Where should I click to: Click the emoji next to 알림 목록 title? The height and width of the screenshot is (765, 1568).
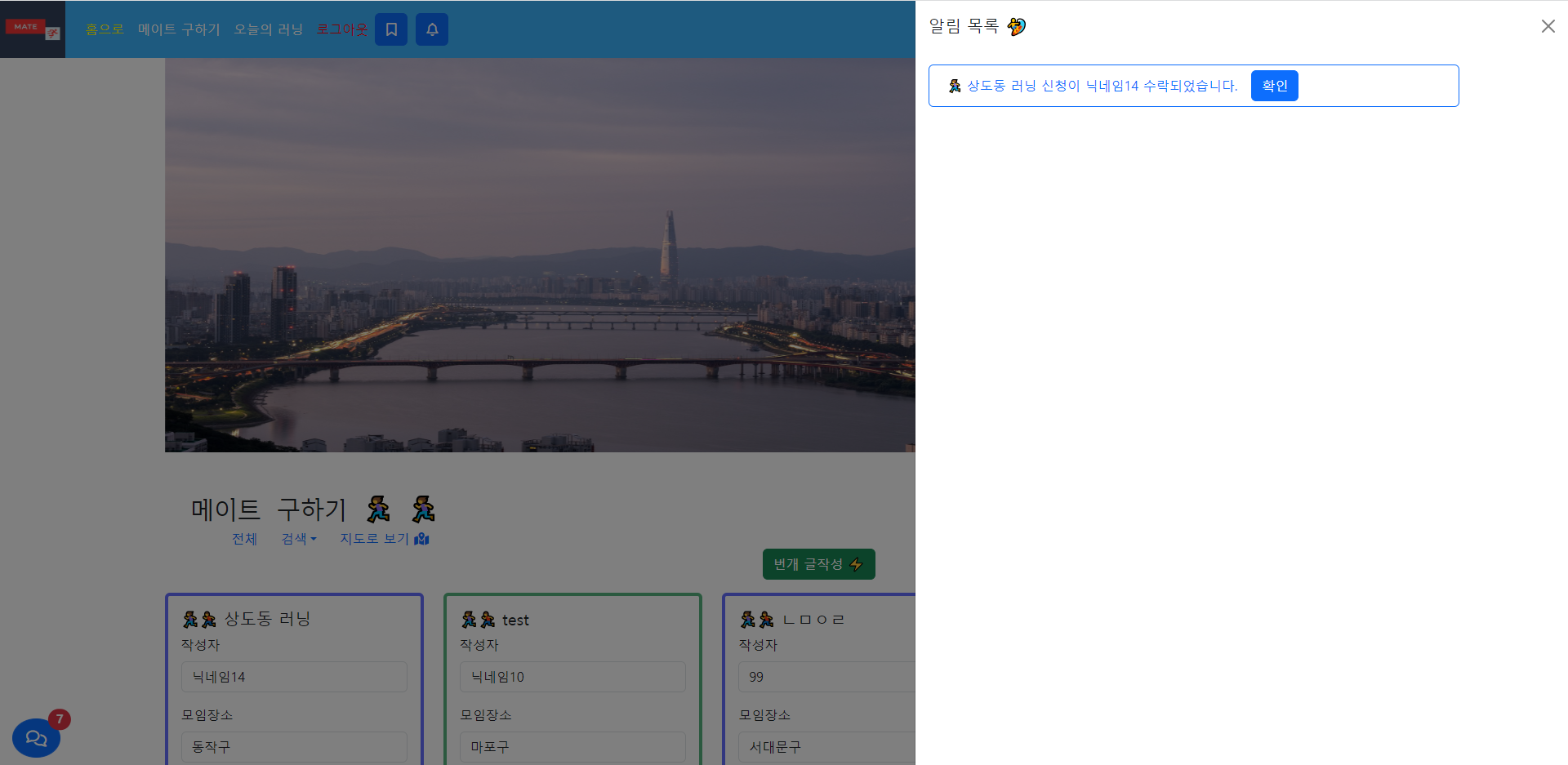1016,26
